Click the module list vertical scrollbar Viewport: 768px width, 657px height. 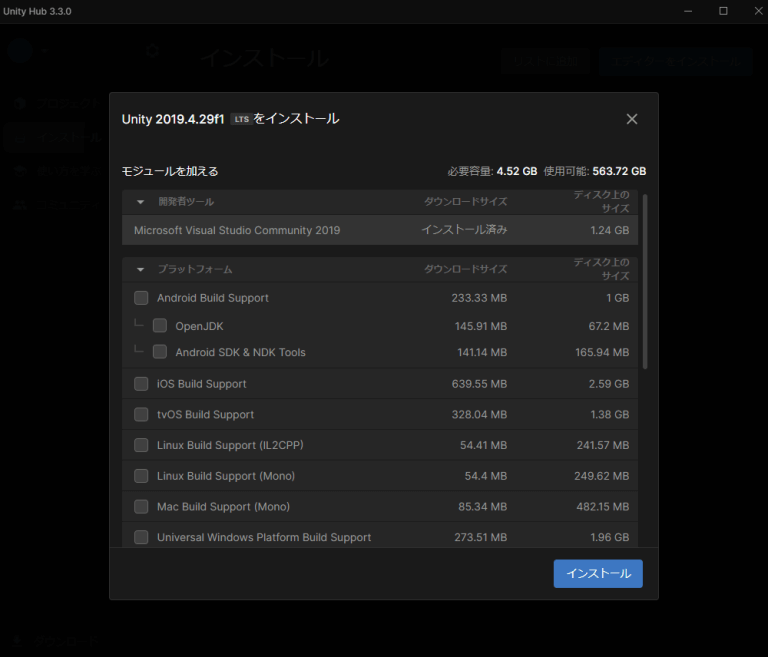pyautogui.click(x=645, y=280)
